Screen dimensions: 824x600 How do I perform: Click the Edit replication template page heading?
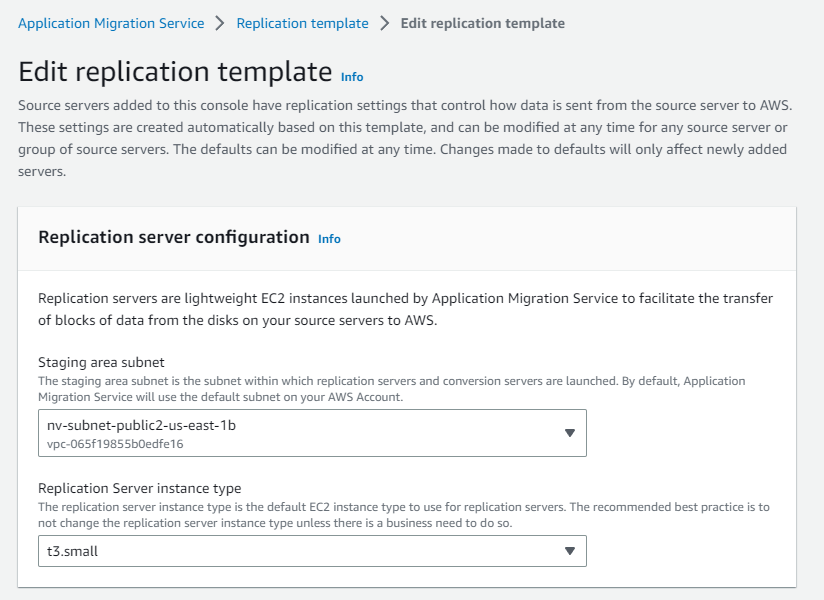click(x=175, y=72)
